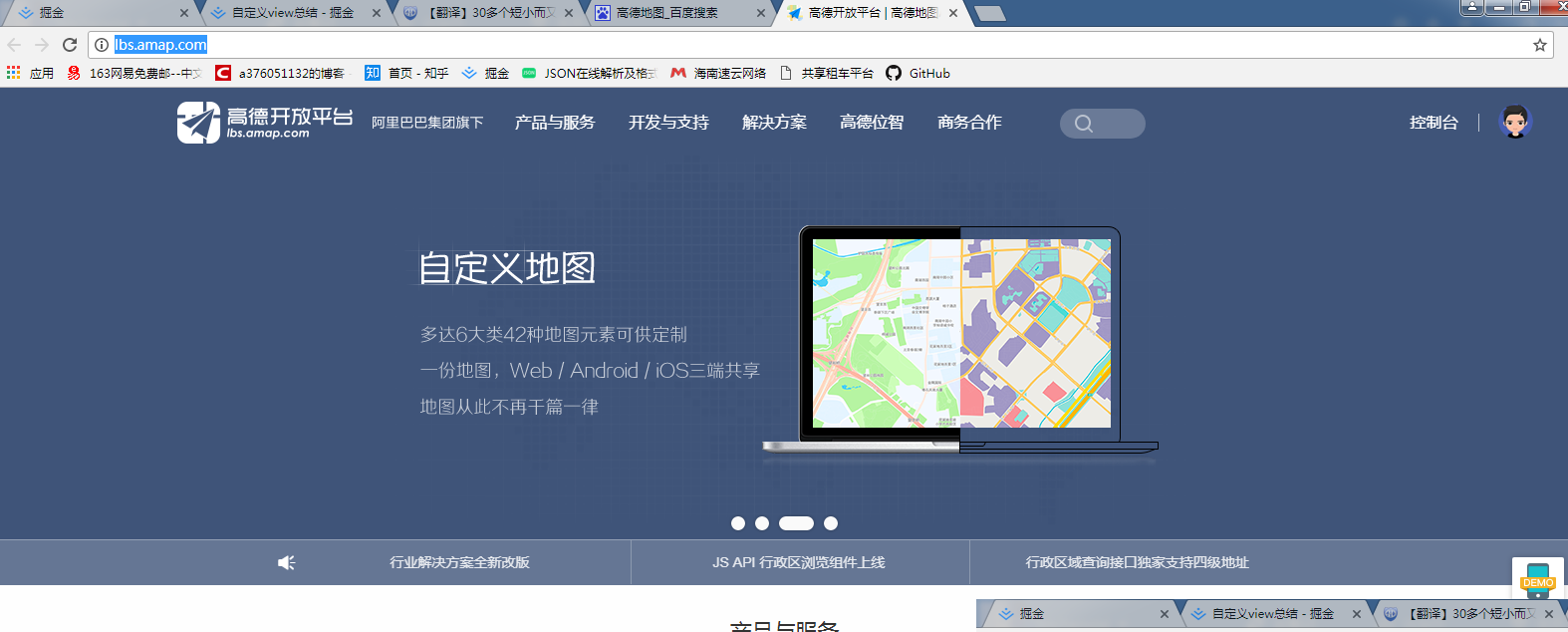Go to the 控制台 console

pos(1434,122)
